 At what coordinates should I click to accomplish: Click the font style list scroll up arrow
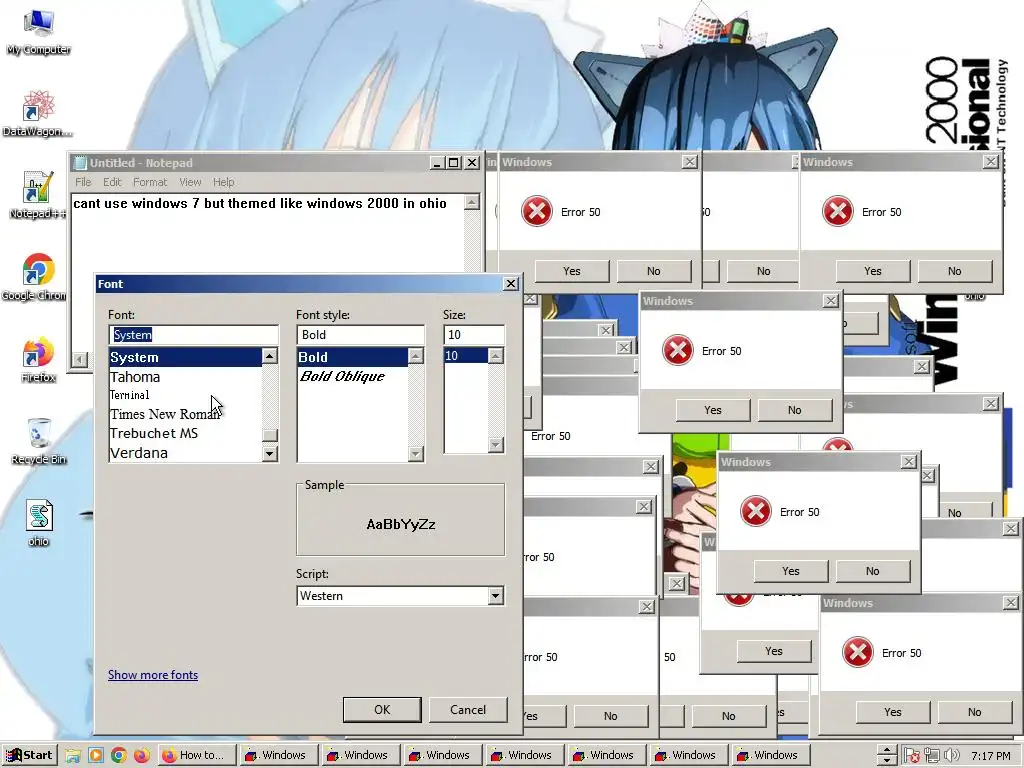416,356
